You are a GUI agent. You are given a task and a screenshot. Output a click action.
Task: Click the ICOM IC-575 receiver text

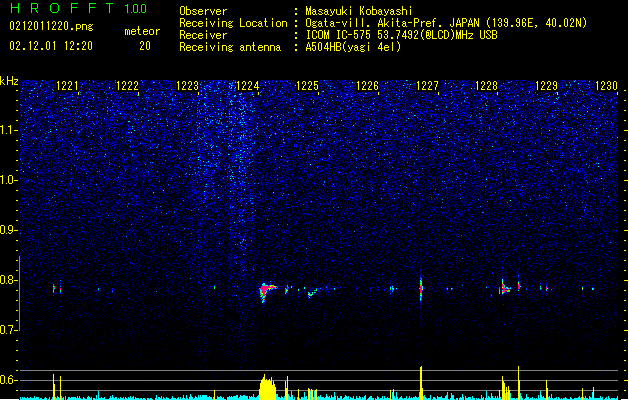401,35
